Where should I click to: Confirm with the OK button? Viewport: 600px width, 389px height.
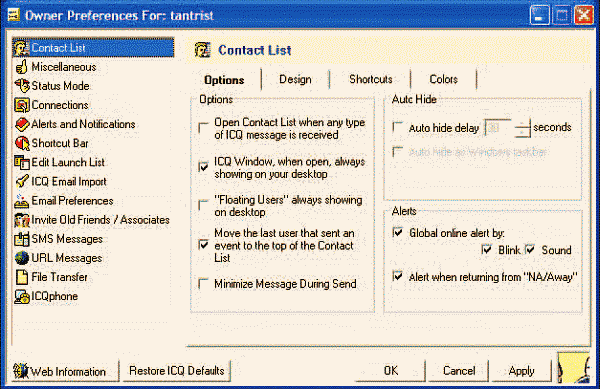(391, 371)
